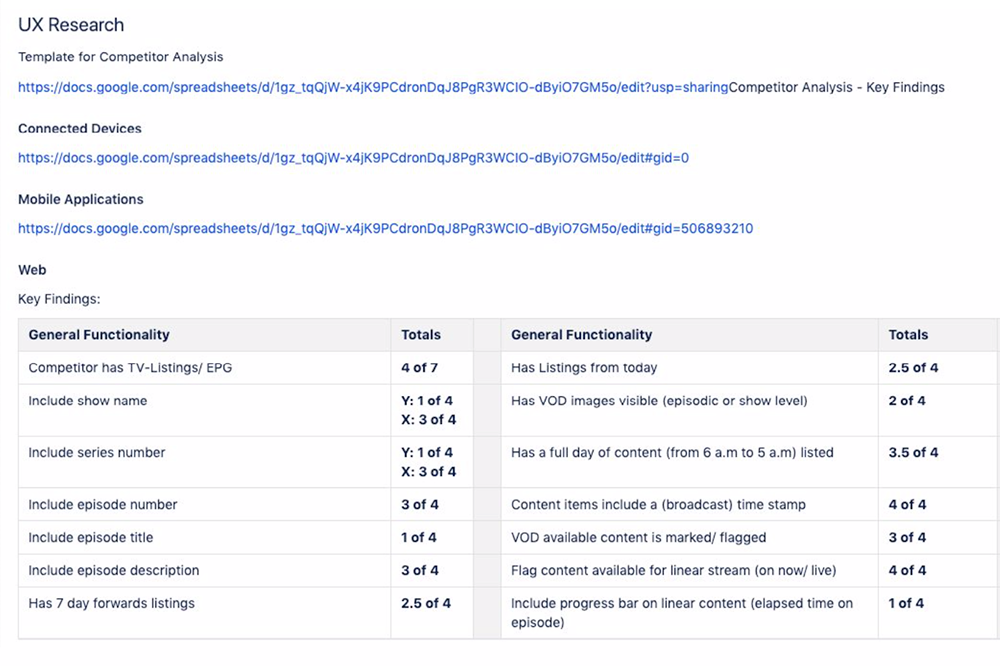
Task: Select the left General Functionality column header
Action: pos(204,335)
